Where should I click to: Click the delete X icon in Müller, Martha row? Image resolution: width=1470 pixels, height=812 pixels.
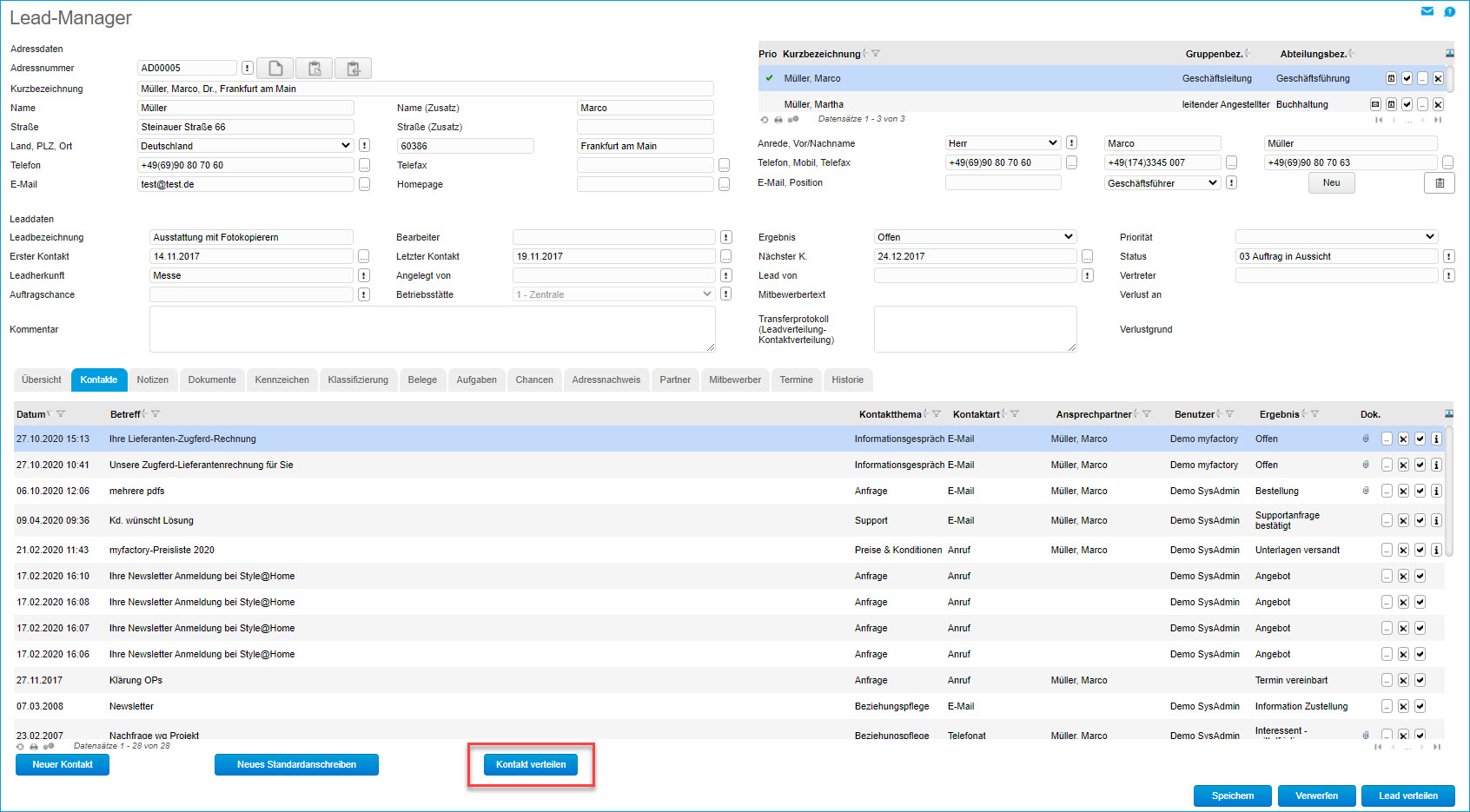pyautogui.click(x=1438, y=104)
